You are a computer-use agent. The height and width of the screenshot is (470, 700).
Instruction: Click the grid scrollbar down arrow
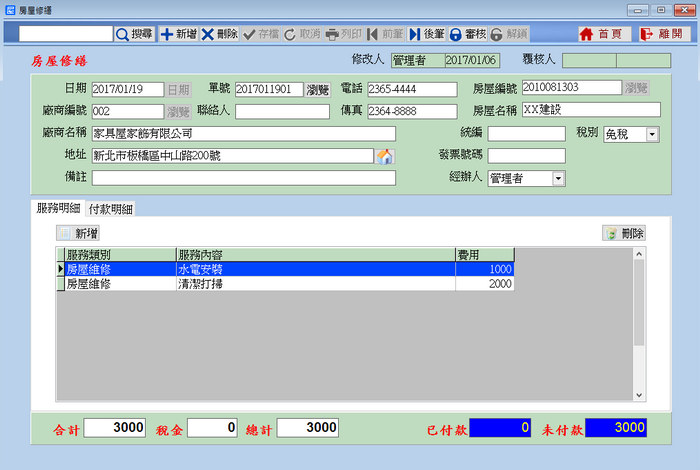point(639,395)
